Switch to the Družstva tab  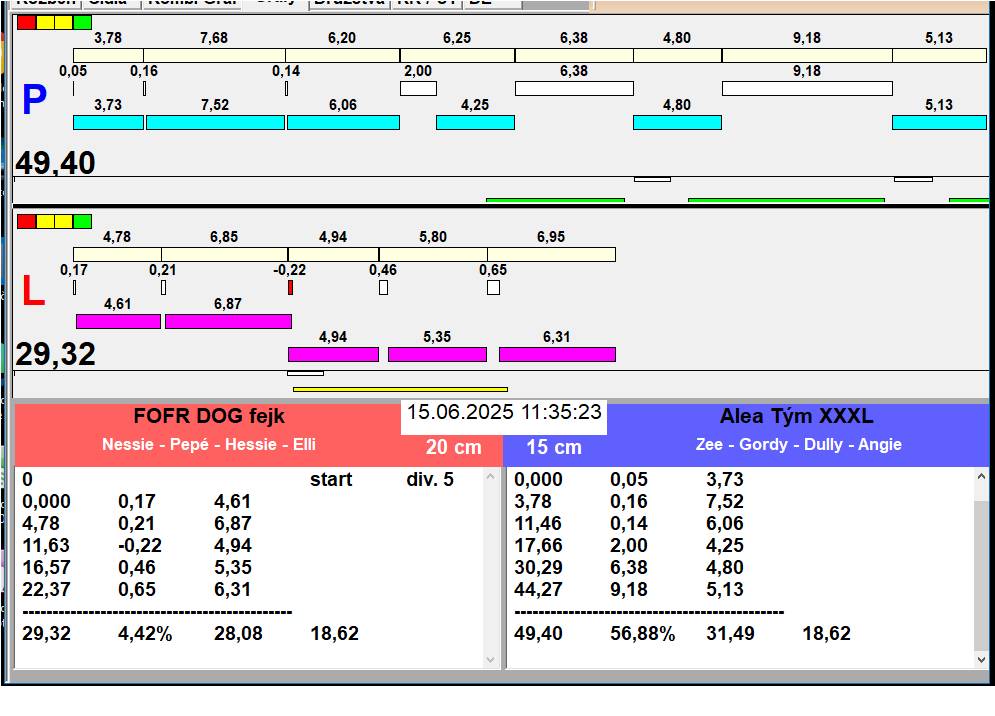point(349,3)
